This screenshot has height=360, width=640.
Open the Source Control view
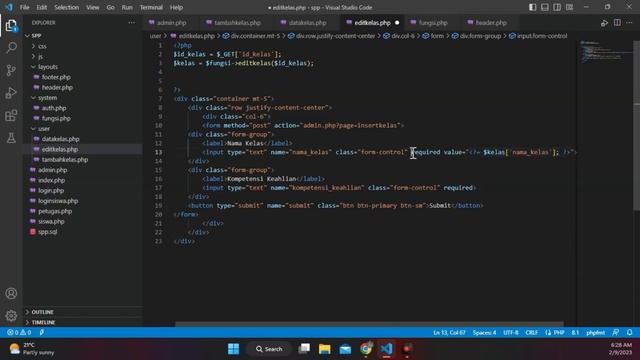pyautogui.click(x=11, y=70)
